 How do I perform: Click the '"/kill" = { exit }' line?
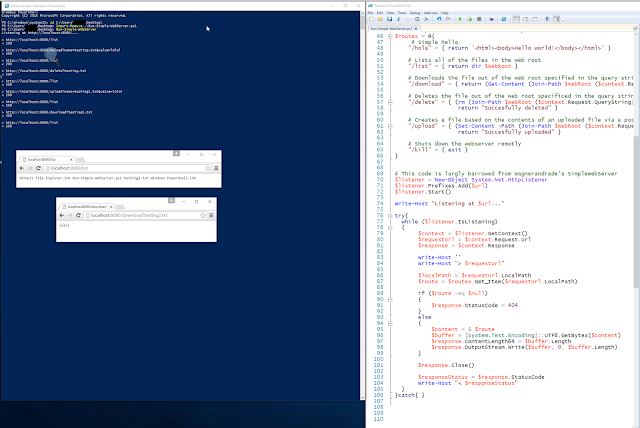tap(438, 150)
